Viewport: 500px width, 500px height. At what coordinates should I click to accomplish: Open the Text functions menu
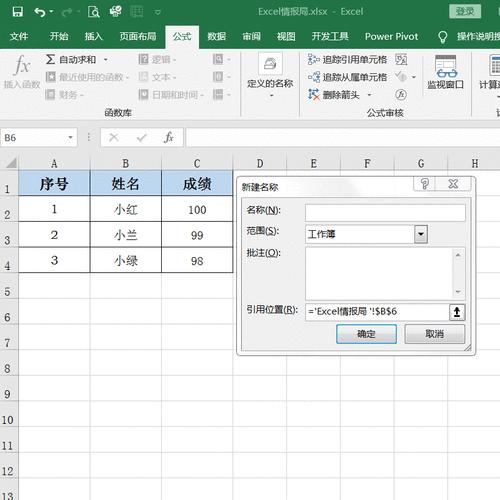point(157,77)
